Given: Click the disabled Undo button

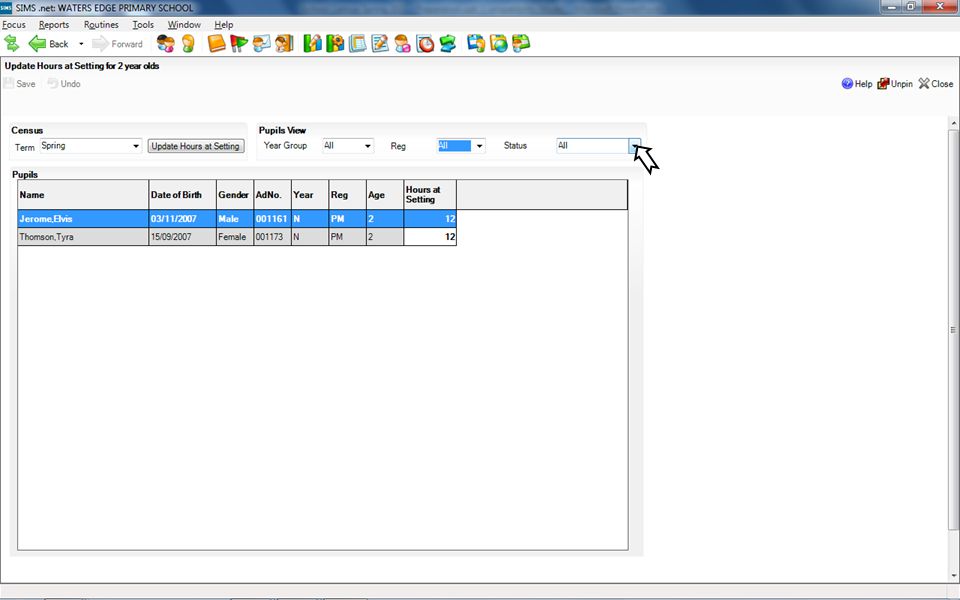Looking at the screenshot, I should [x=64, y=84].
